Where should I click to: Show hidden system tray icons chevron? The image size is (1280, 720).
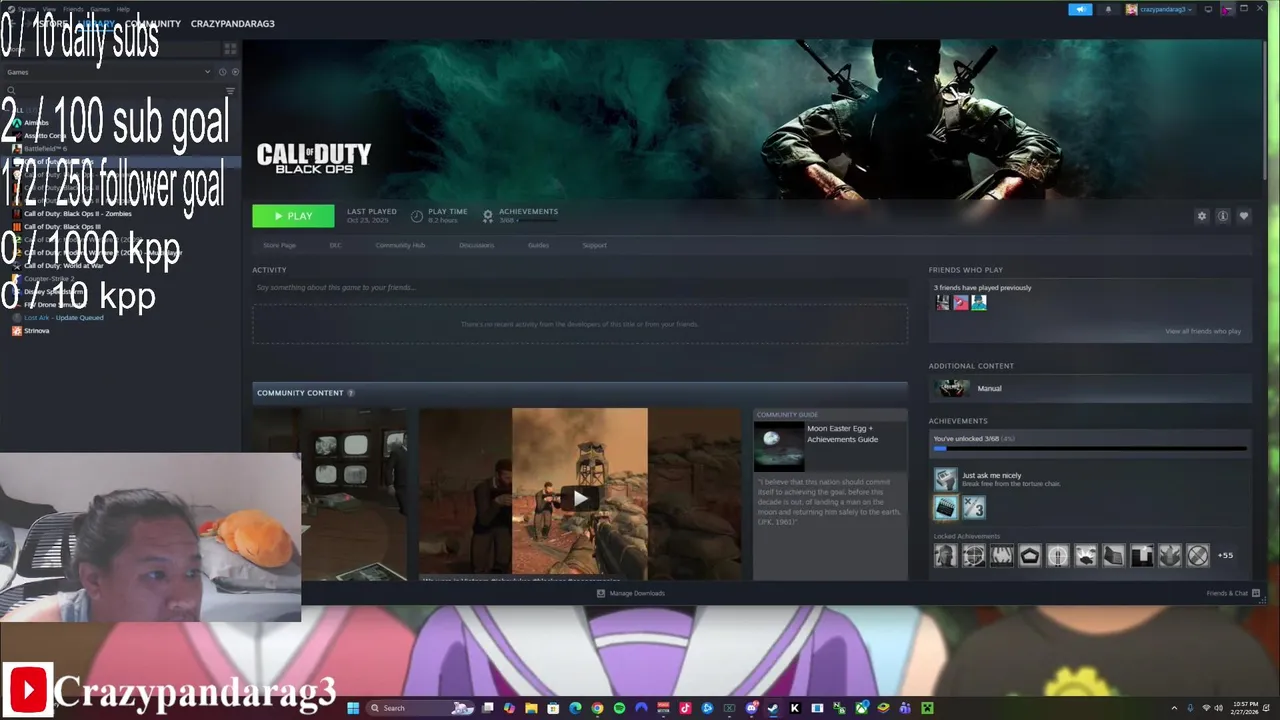point(1174,708)
